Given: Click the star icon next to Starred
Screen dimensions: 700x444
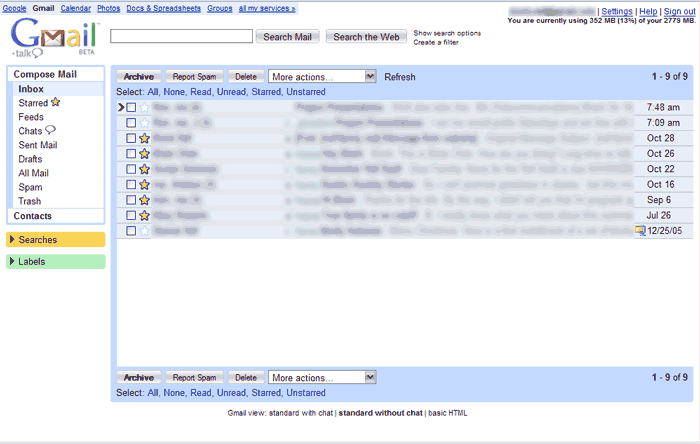Looking at the screenshot, I should (55, 102).
